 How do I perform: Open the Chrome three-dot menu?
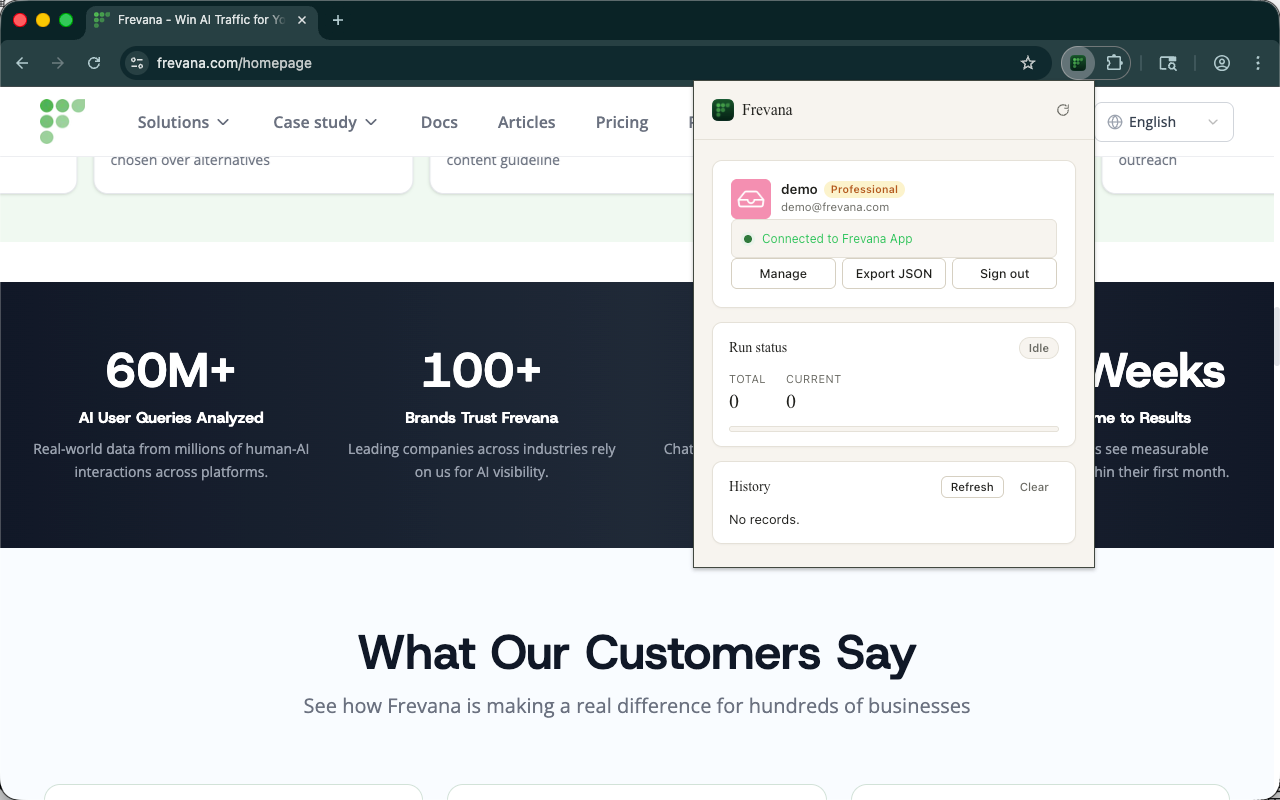[x=1258, y=63]
